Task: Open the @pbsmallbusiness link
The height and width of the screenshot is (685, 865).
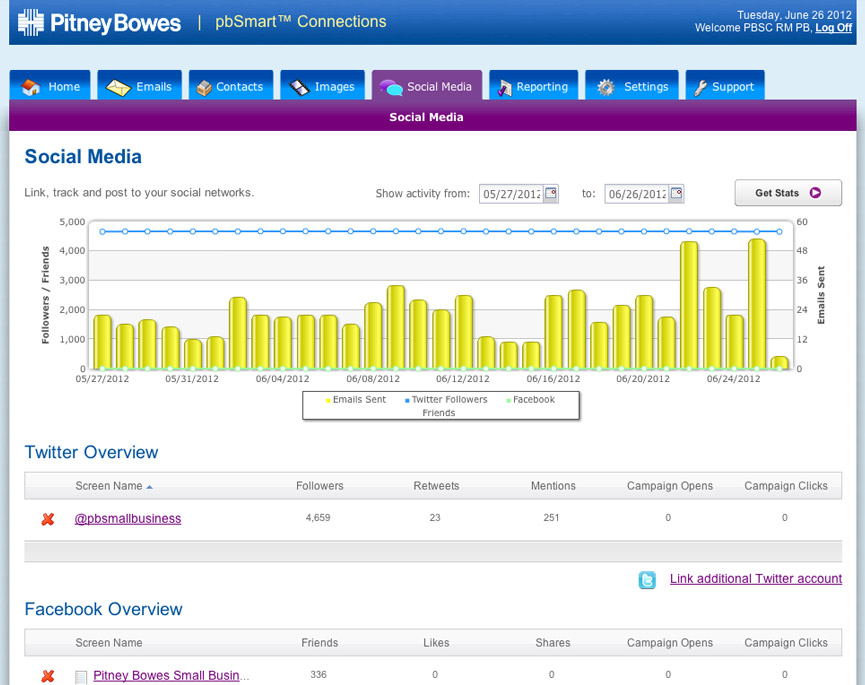Action: pyautogui.click(x=128, y=518)
